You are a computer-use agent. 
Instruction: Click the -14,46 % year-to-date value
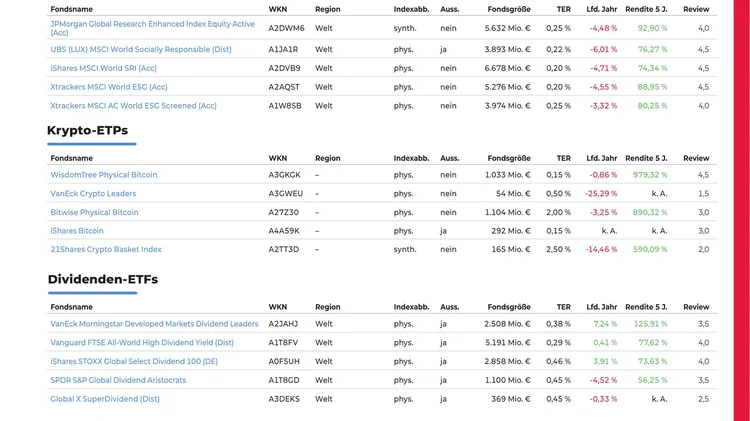point(601,249)
